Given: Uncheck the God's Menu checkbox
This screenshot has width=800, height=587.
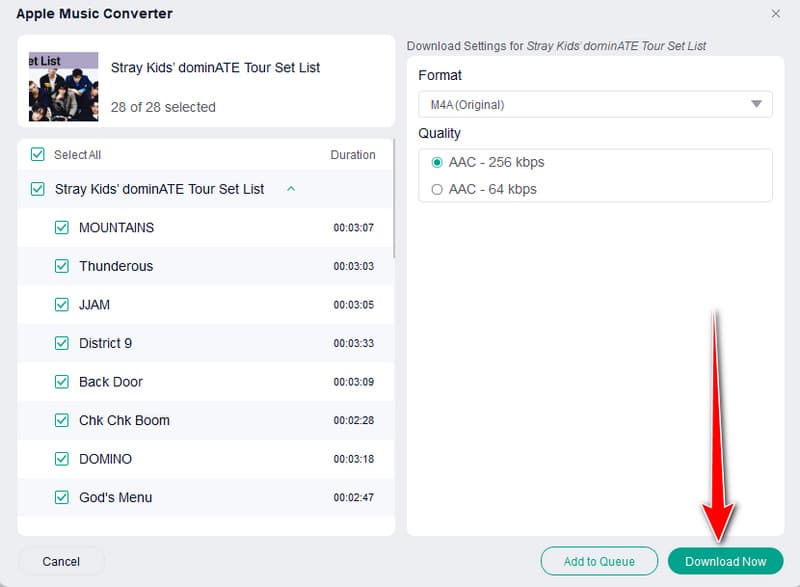Looking at the screenshot, I should 61,497.
